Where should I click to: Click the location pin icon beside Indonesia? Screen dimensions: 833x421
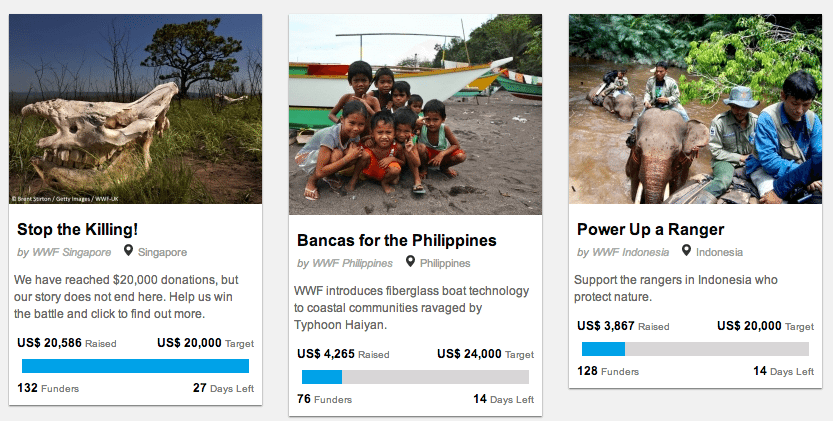click(x=686, y=251)
